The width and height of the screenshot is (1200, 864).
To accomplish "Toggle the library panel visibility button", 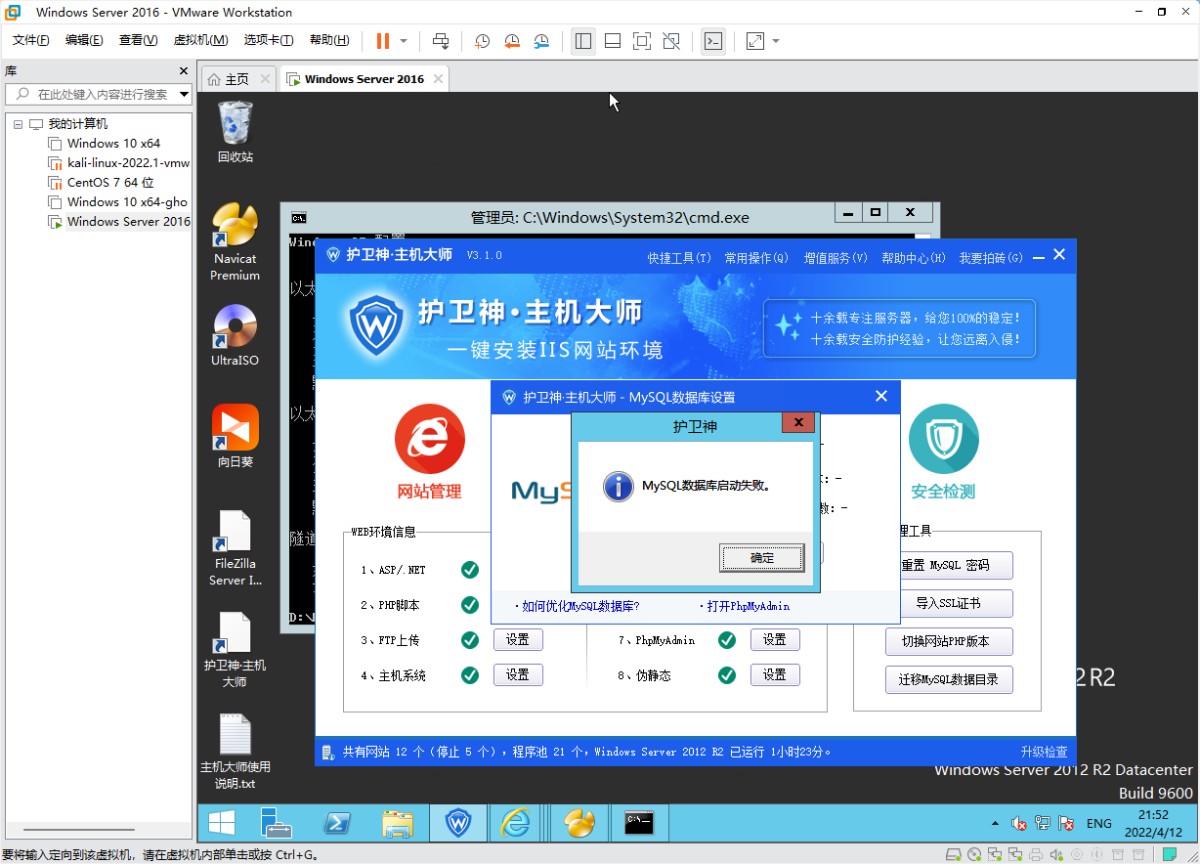I will pyautogui.click(x=583, y=41).
